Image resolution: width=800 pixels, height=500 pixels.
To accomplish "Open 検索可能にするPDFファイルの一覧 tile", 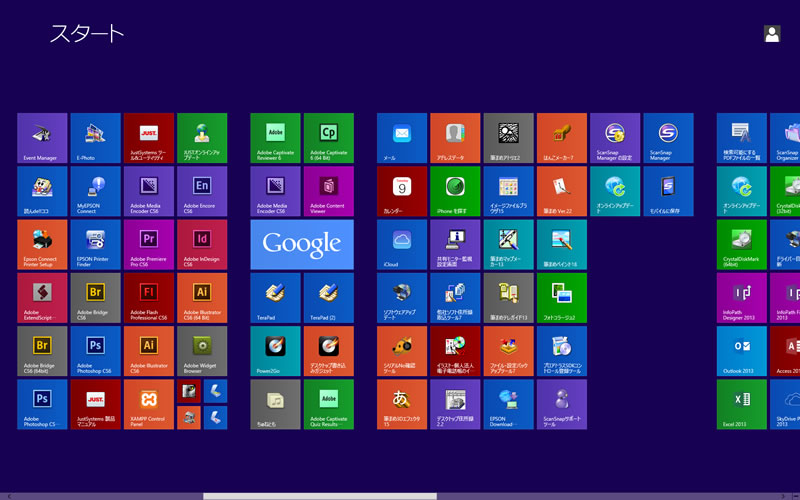I will tap(742, 138).
